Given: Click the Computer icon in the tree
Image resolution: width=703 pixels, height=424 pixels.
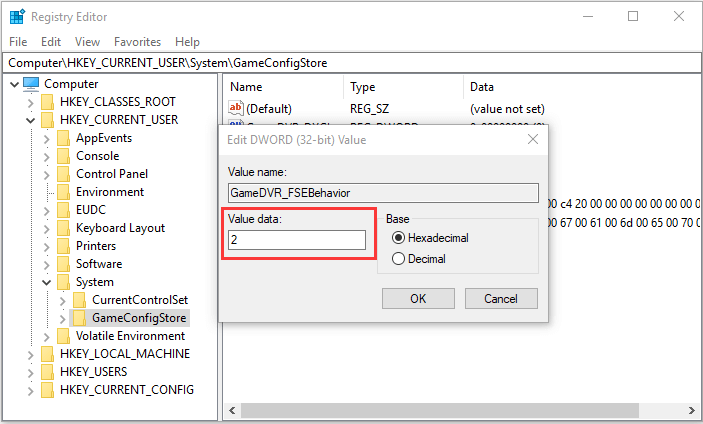Looking at the screenshot, I should (x=31, y=84).
